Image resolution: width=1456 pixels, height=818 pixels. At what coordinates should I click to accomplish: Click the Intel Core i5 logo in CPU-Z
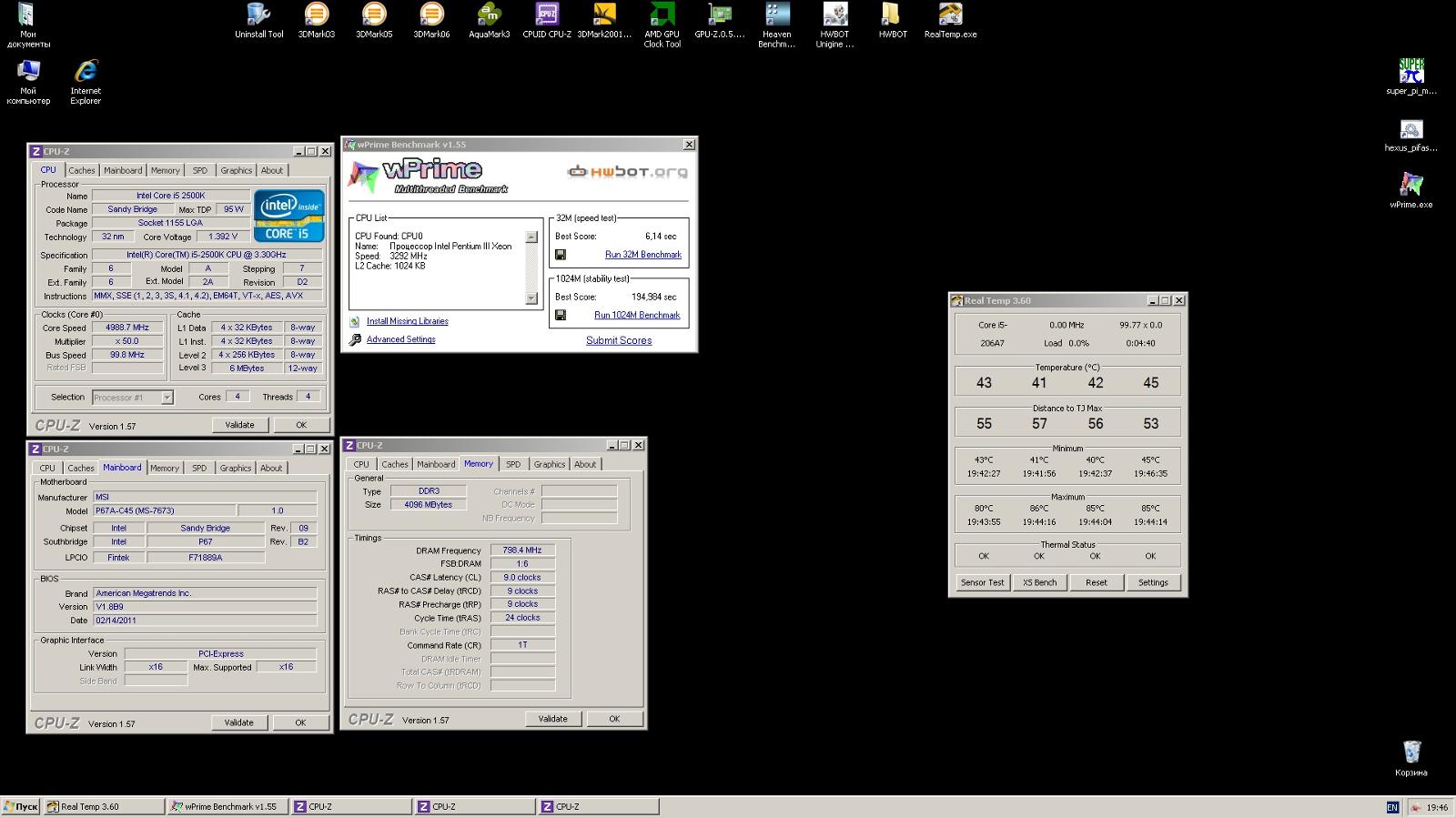coord(288,216)
